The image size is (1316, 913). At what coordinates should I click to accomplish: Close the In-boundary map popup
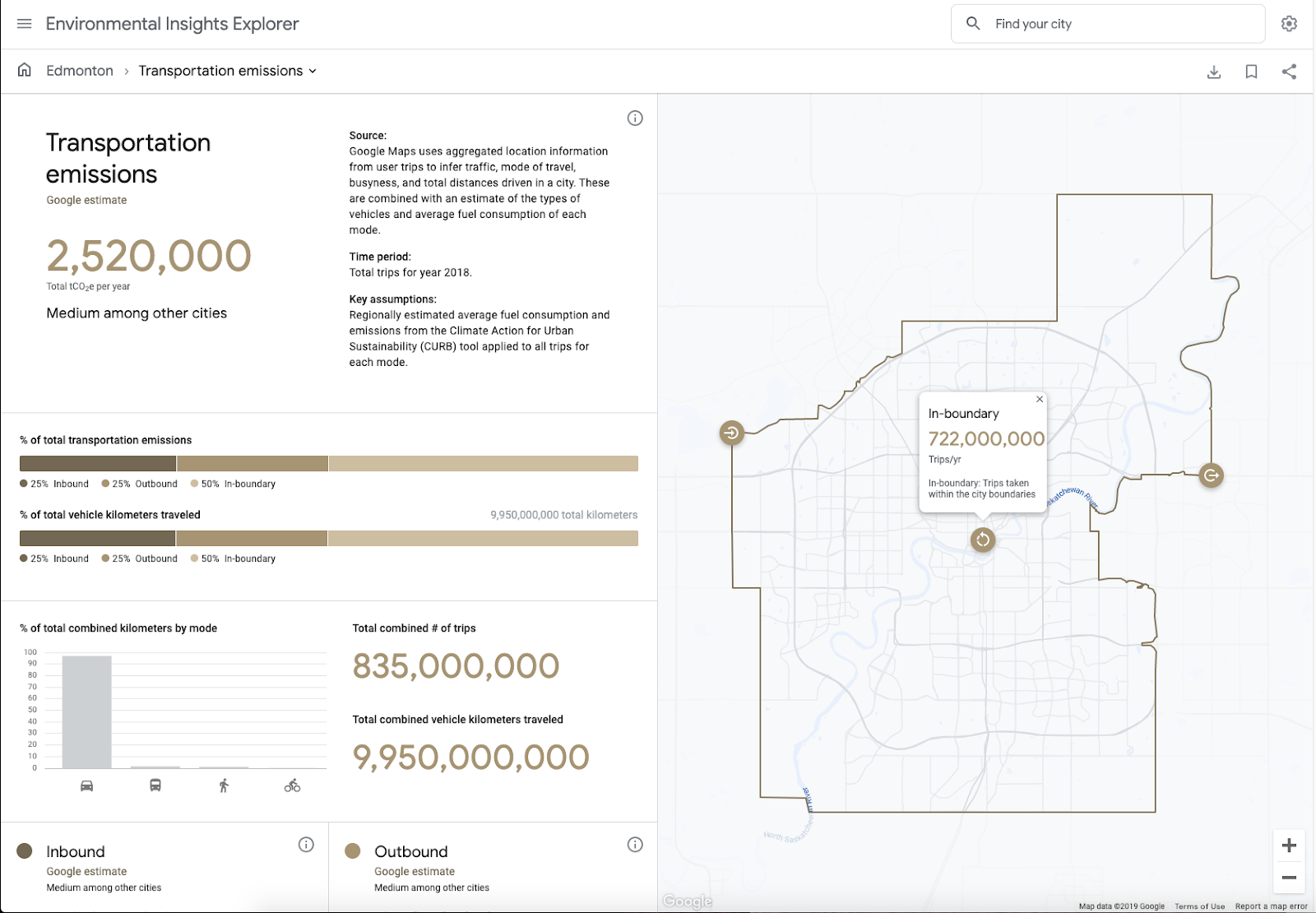(x=1040, y=399)
